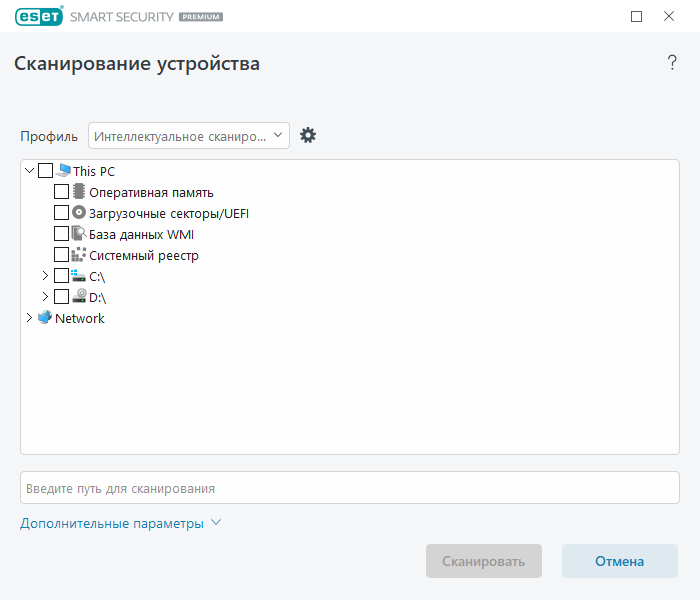
Task: Click the WMI database icon
Action: point(79,233)
